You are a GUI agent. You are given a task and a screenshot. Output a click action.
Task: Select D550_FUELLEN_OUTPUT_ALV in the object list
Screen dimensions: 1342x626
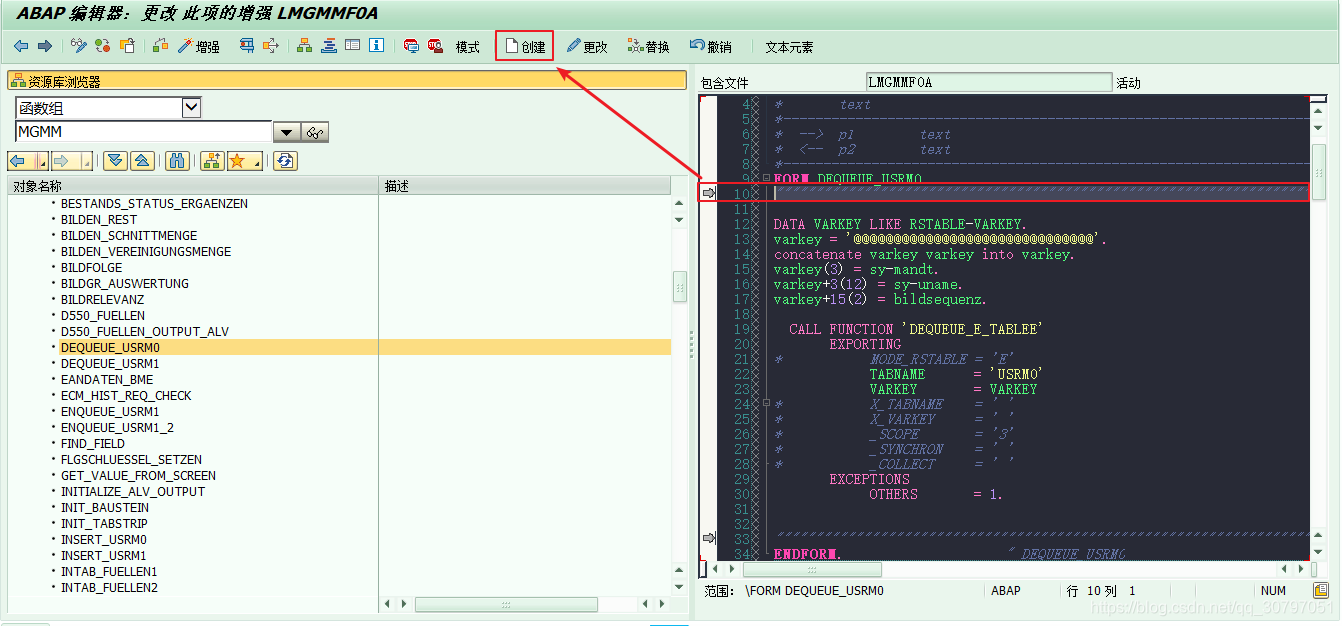point(145,331)
